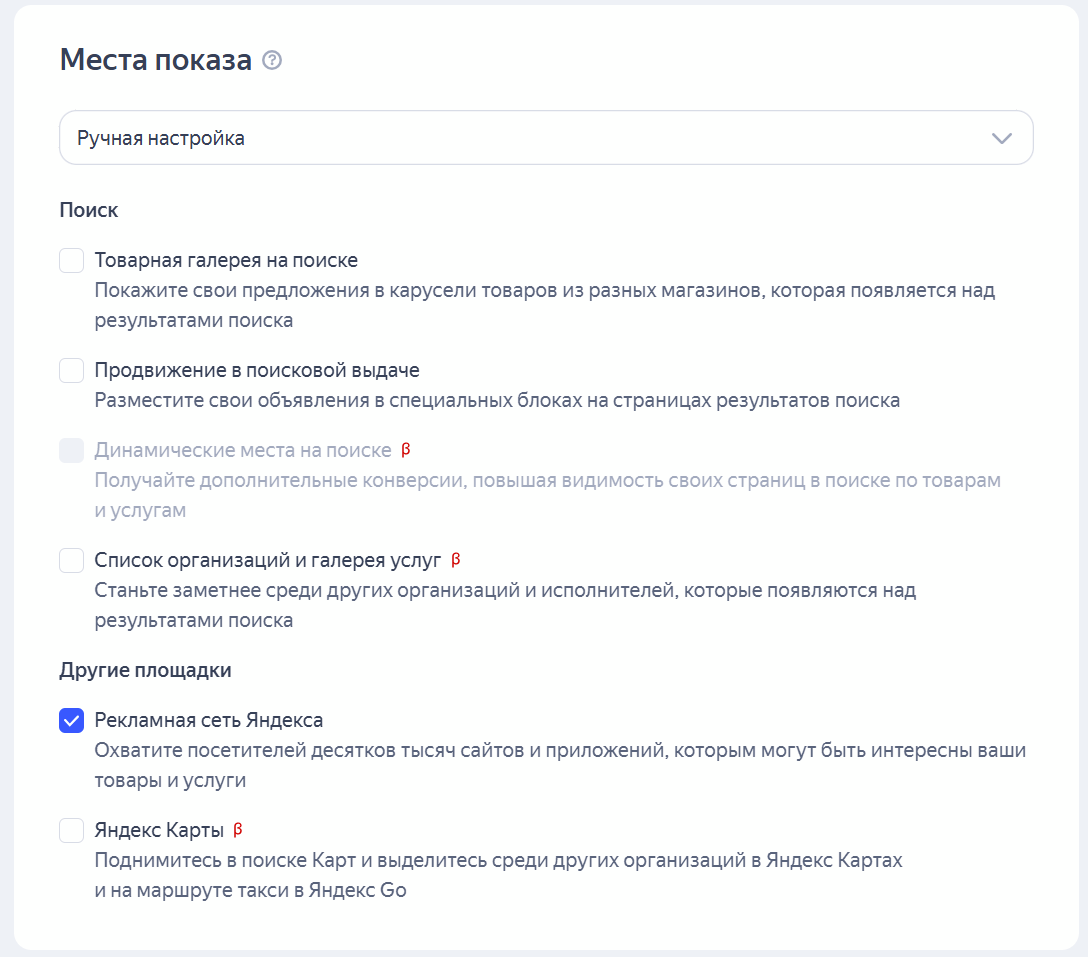This screenshot has width=1088, height=957.
Task: Open the "Ручная настройка" dropdown
Action: [x=546, y=137]
